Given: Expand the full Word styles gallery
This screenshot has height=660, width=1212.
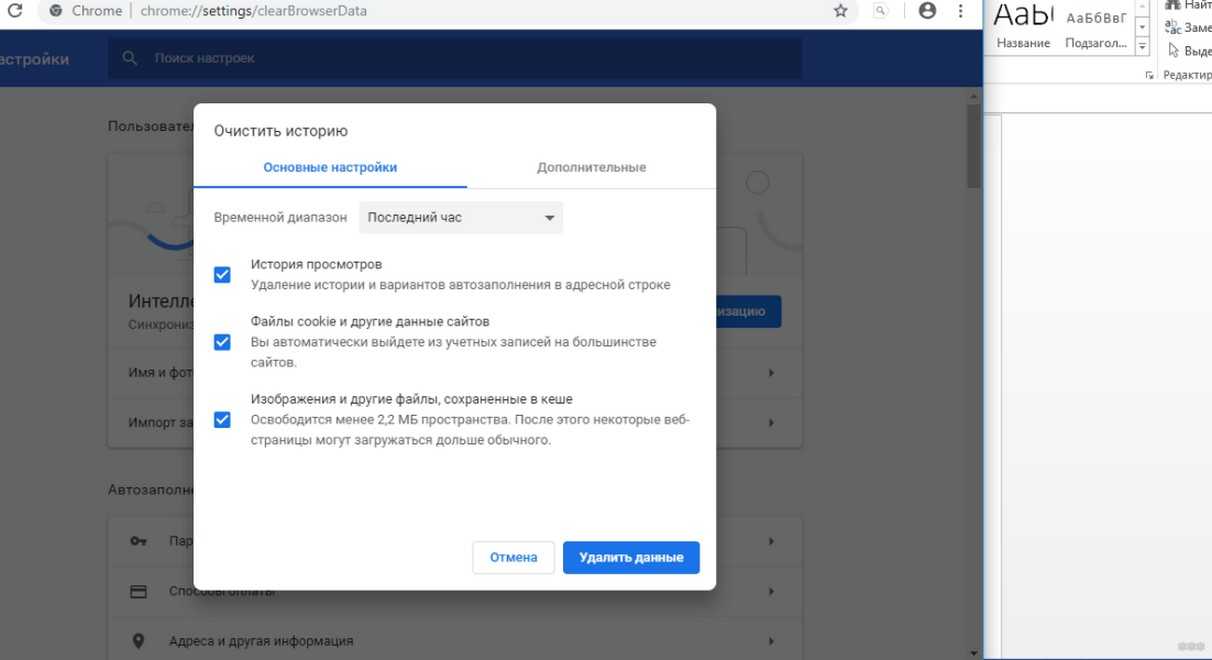Looking at the screenshot, I should coord(1143,48).
